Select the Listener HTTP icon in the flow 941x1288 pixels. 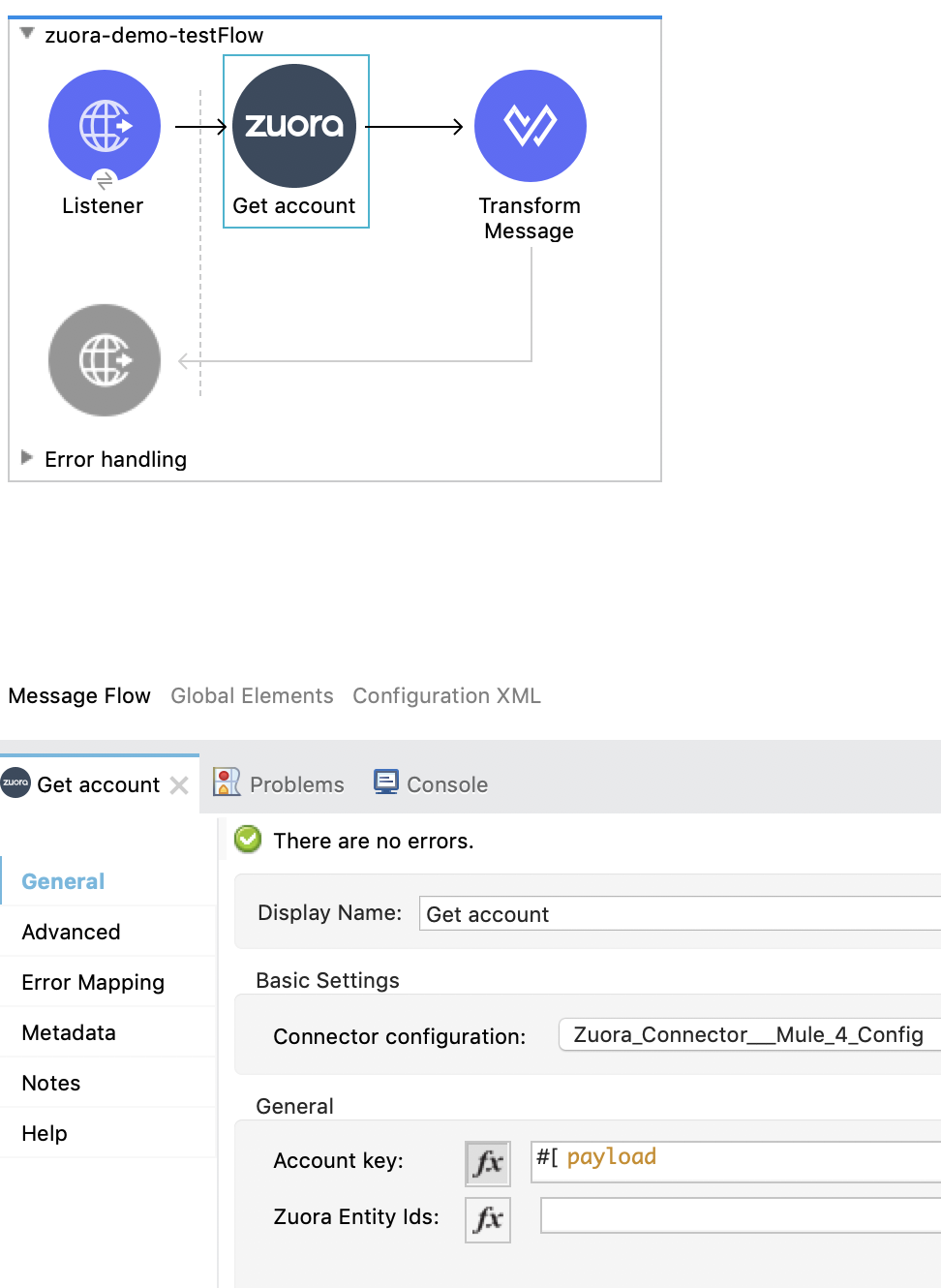(x=104, y=126)
